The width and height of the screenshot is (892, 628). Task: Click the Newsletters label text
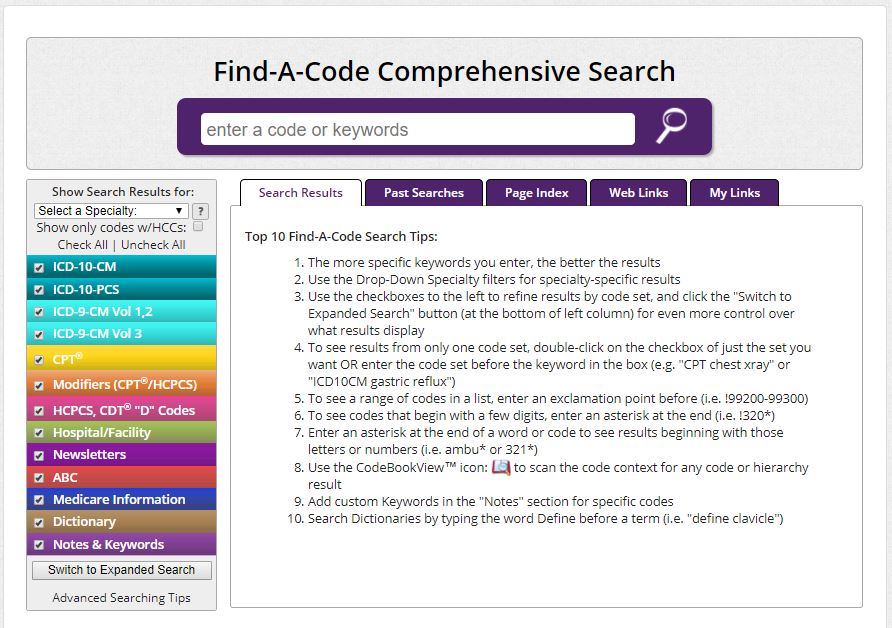[89, 455]
